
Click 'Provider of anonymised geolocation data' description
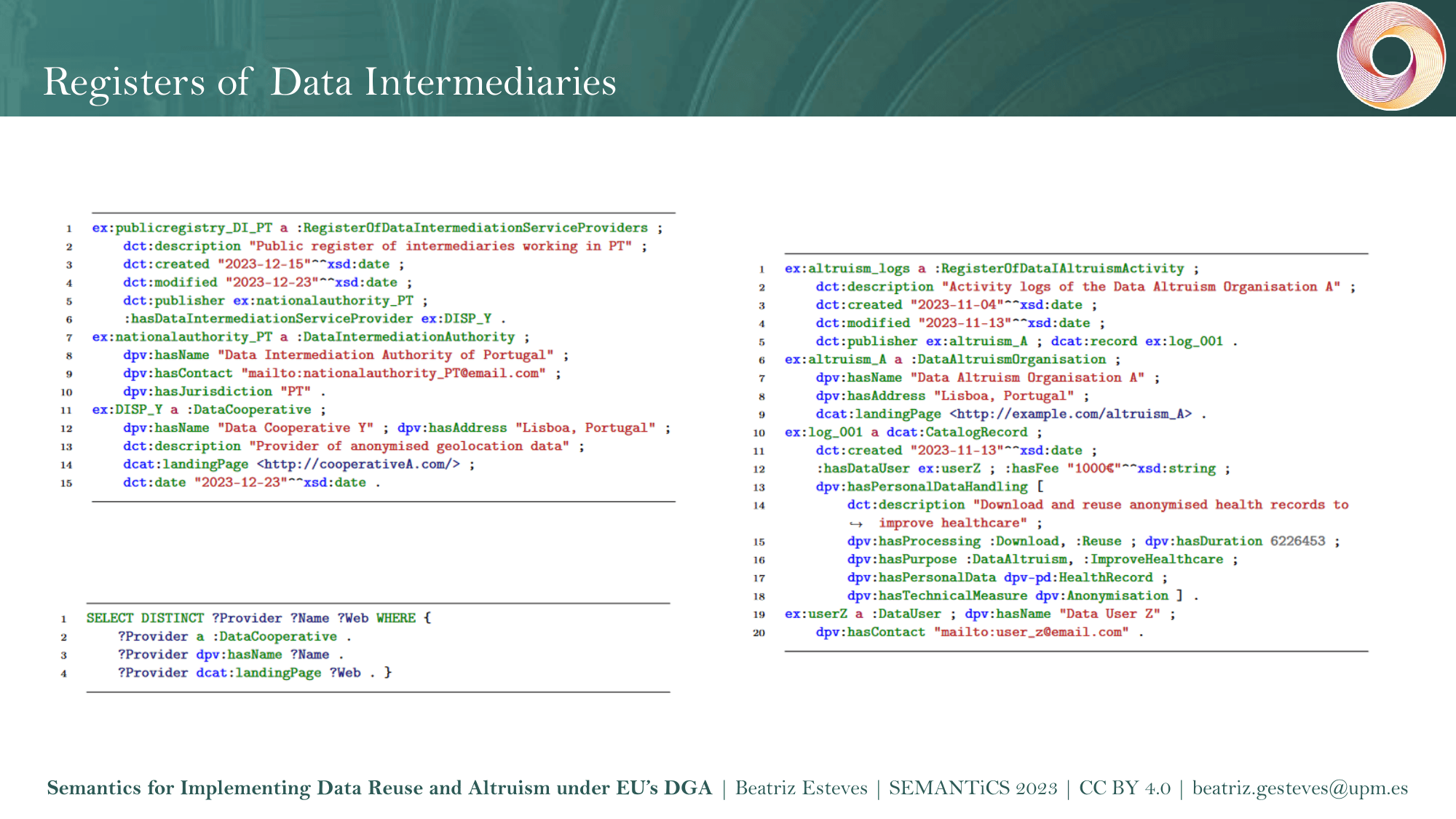tap(410, 446)
